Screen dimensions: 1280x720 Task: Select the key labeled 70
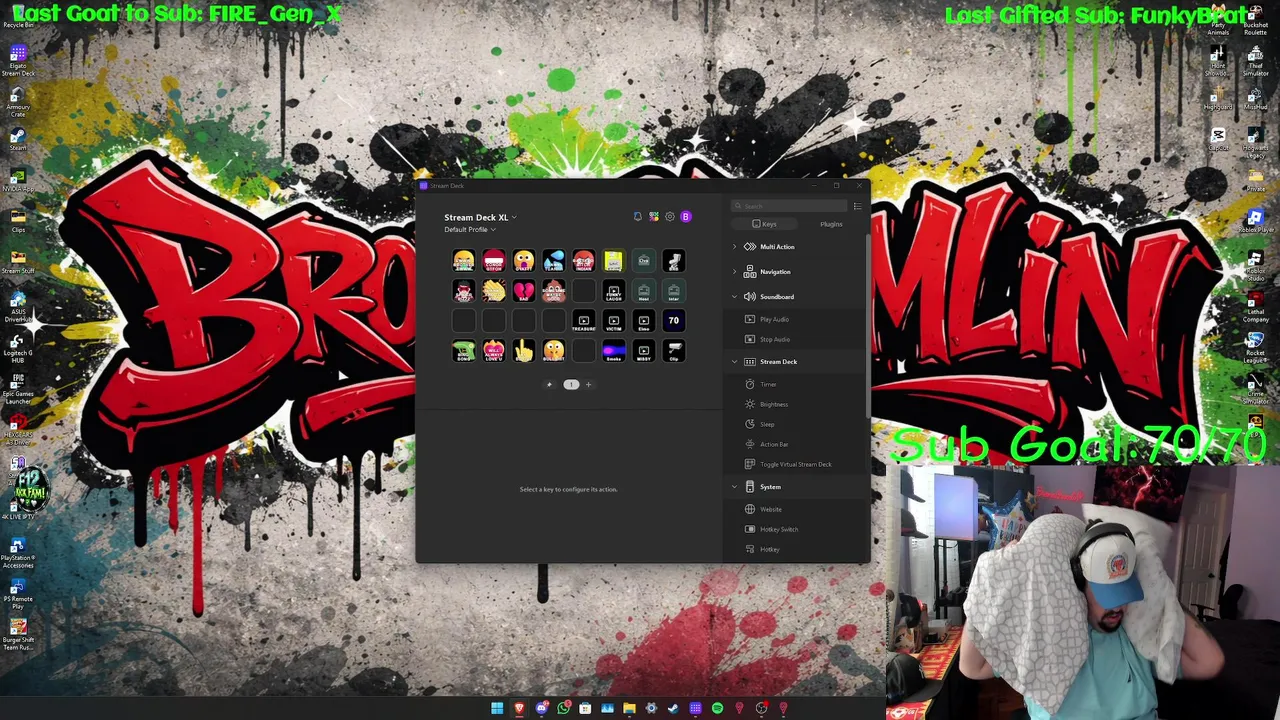[x=674, y=321]
